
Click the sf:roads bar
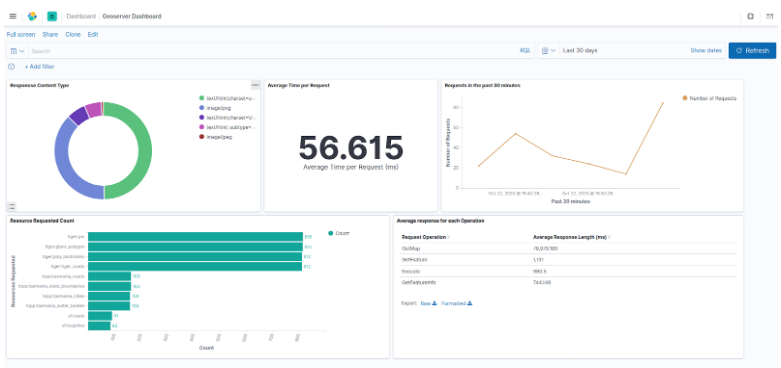(100, 316)
